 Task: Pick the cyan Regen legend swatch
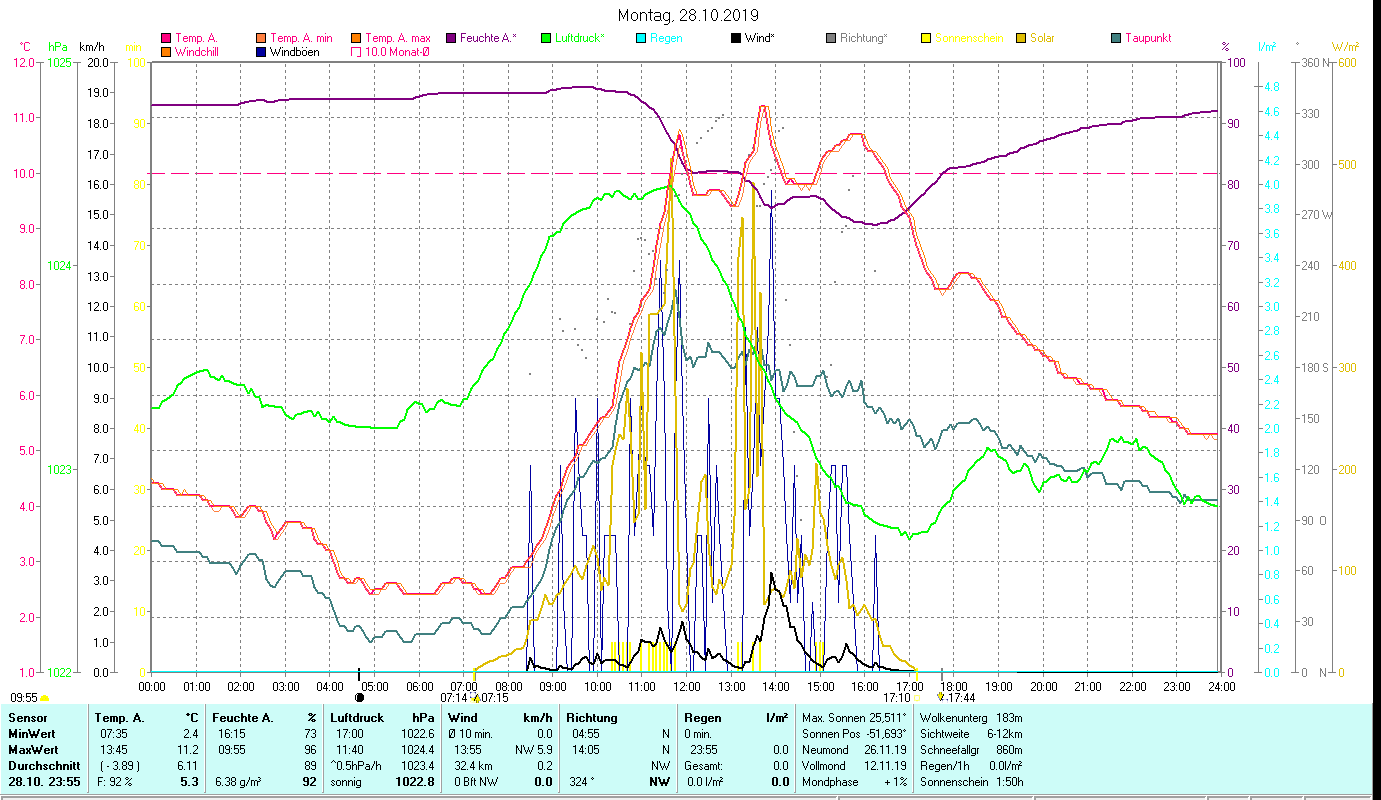click(641, 38)
